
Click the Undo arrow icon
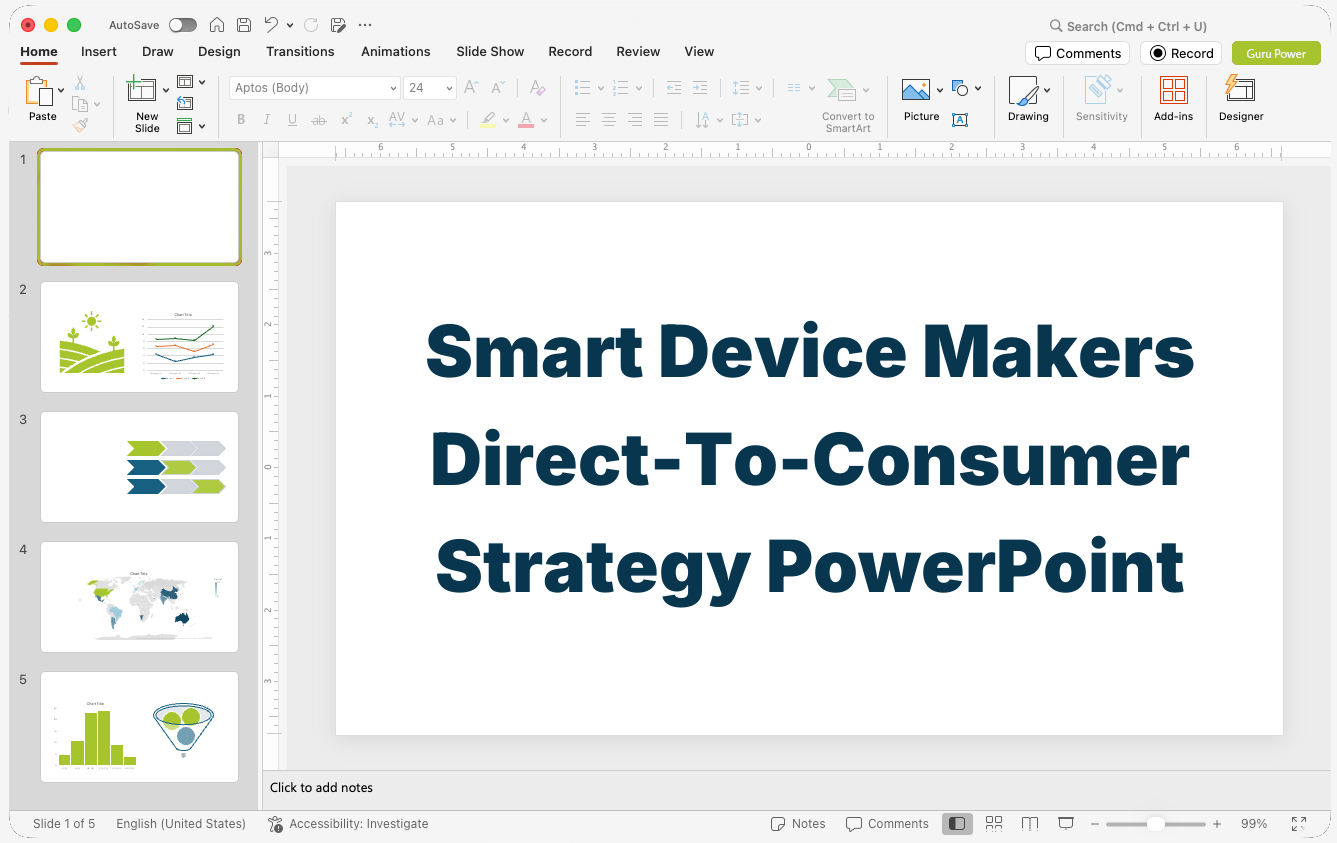(271, 25)
